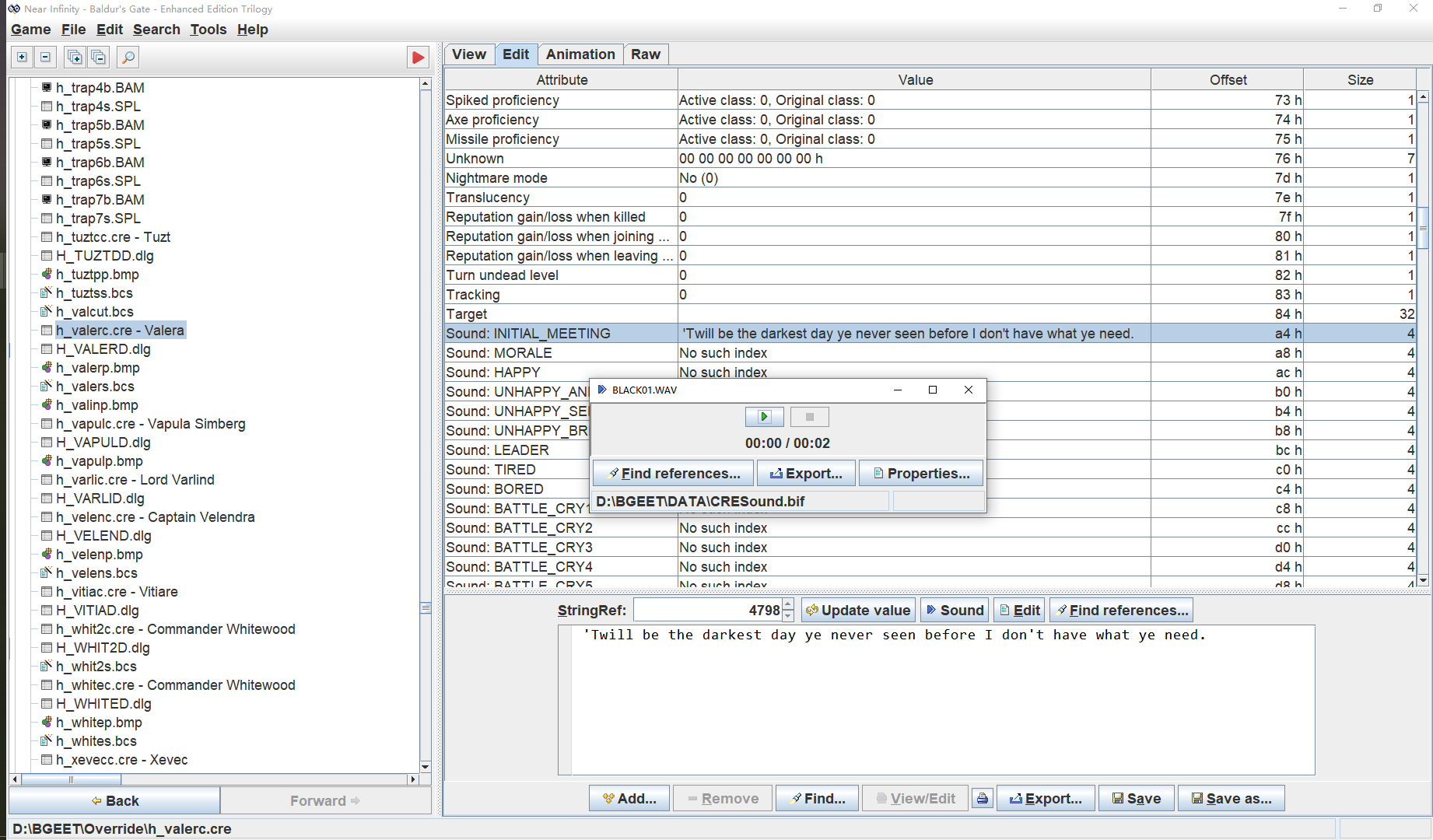
Task: Select Nightmare mode attribute row
Action: tap(930, 178)
